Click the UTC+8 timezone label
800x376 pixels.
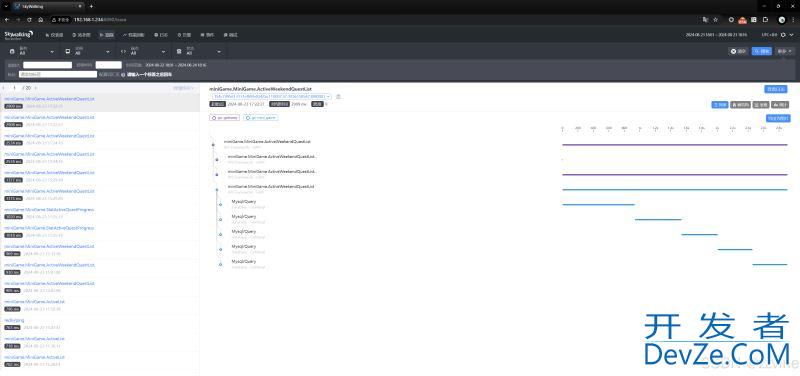pyautogui.click(x=769, y=35)
